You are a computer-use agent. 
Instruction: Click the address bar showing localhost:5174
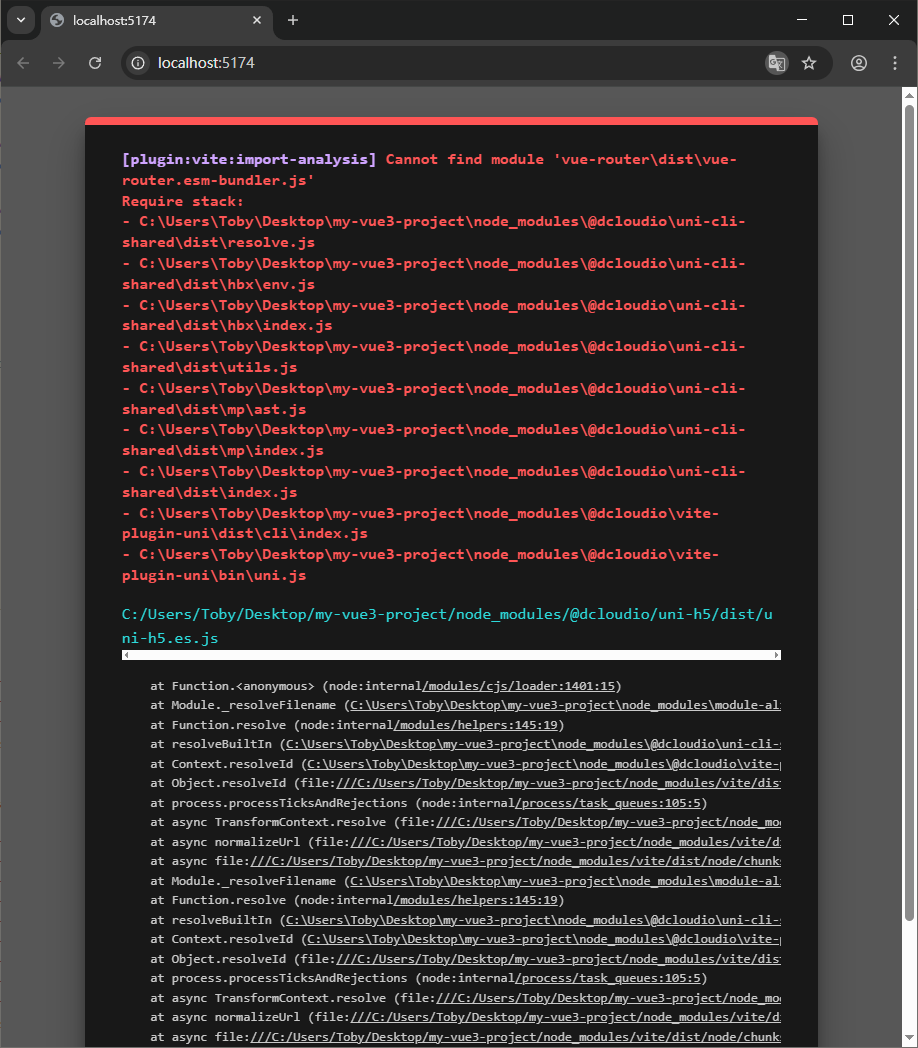pyautogui.click(x=450, y=63)
